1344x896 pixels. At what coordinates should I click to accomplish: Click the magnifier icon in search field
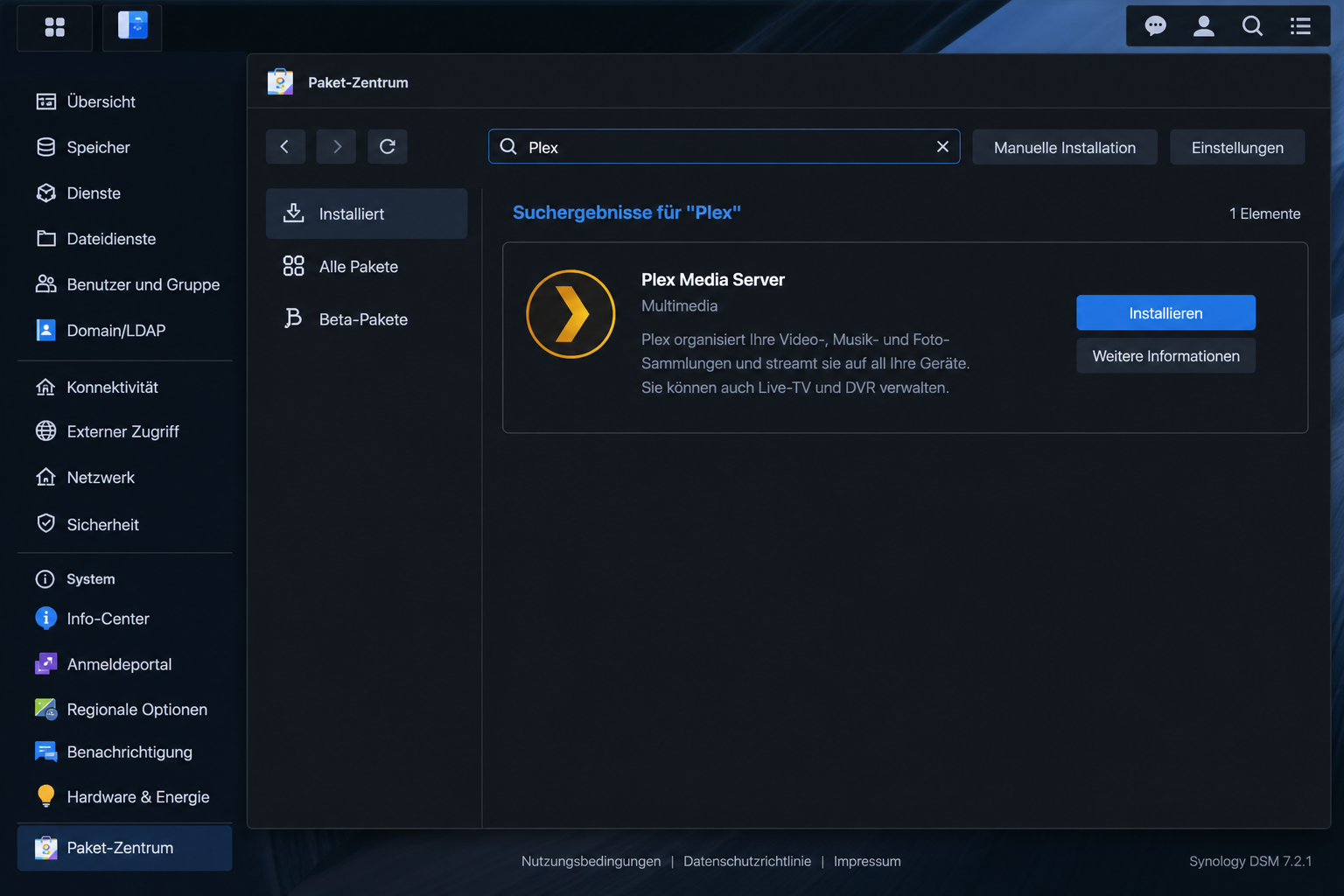[x=508, y=147]
